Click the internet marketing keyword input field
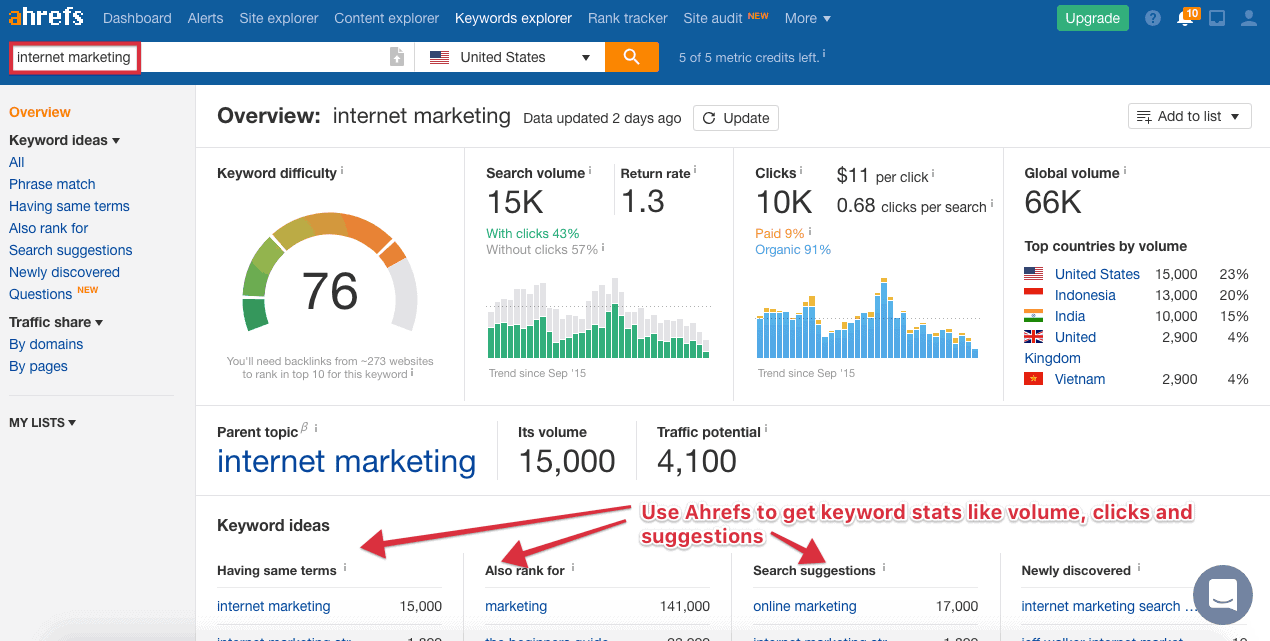 (75, 57)
